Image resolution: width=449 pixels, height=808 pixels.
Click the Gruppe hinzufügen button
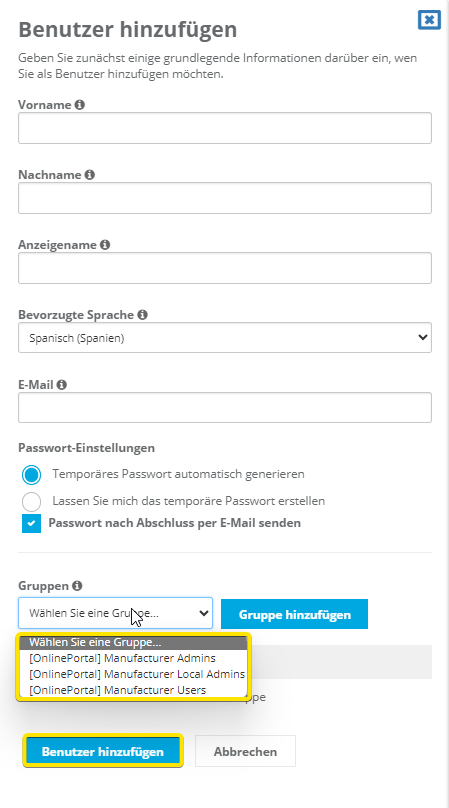click(x=294, y=614)
